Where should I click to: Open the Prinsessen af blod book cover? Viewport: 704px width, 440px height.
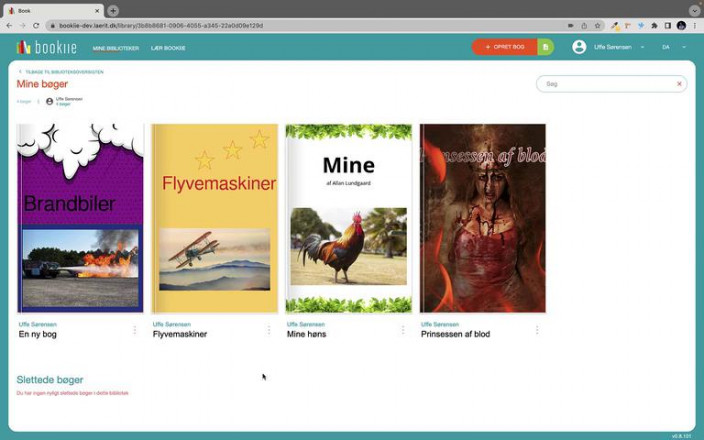[482, 218]
